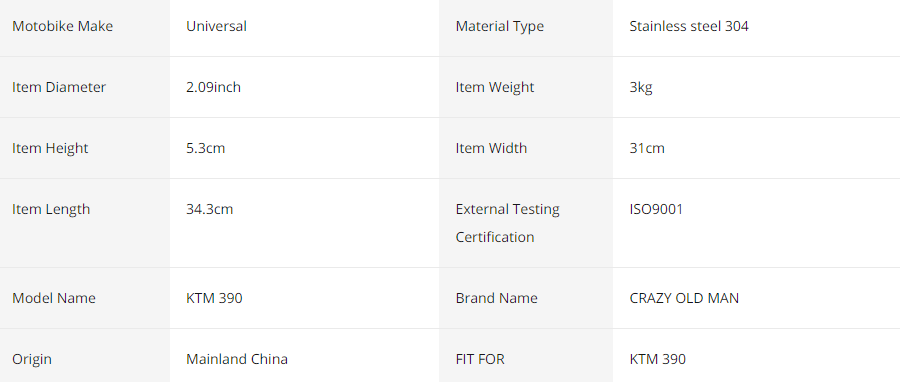Select the 31cm width value
The width and height of the screenshot is (900, 382).
coord(647,148)
